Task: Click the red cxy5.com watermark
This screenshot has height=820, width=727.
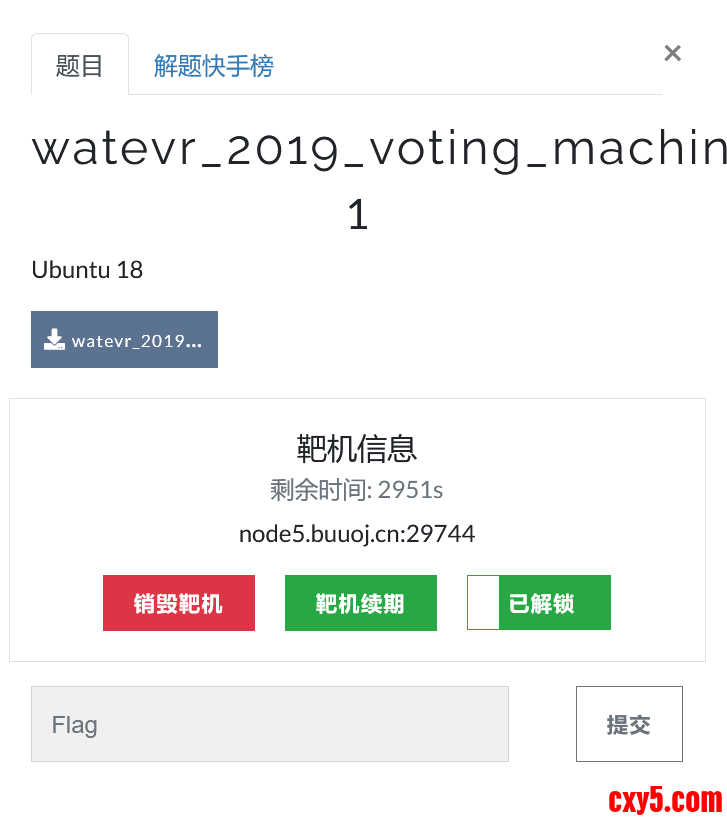Action: [x=665, y=800]
